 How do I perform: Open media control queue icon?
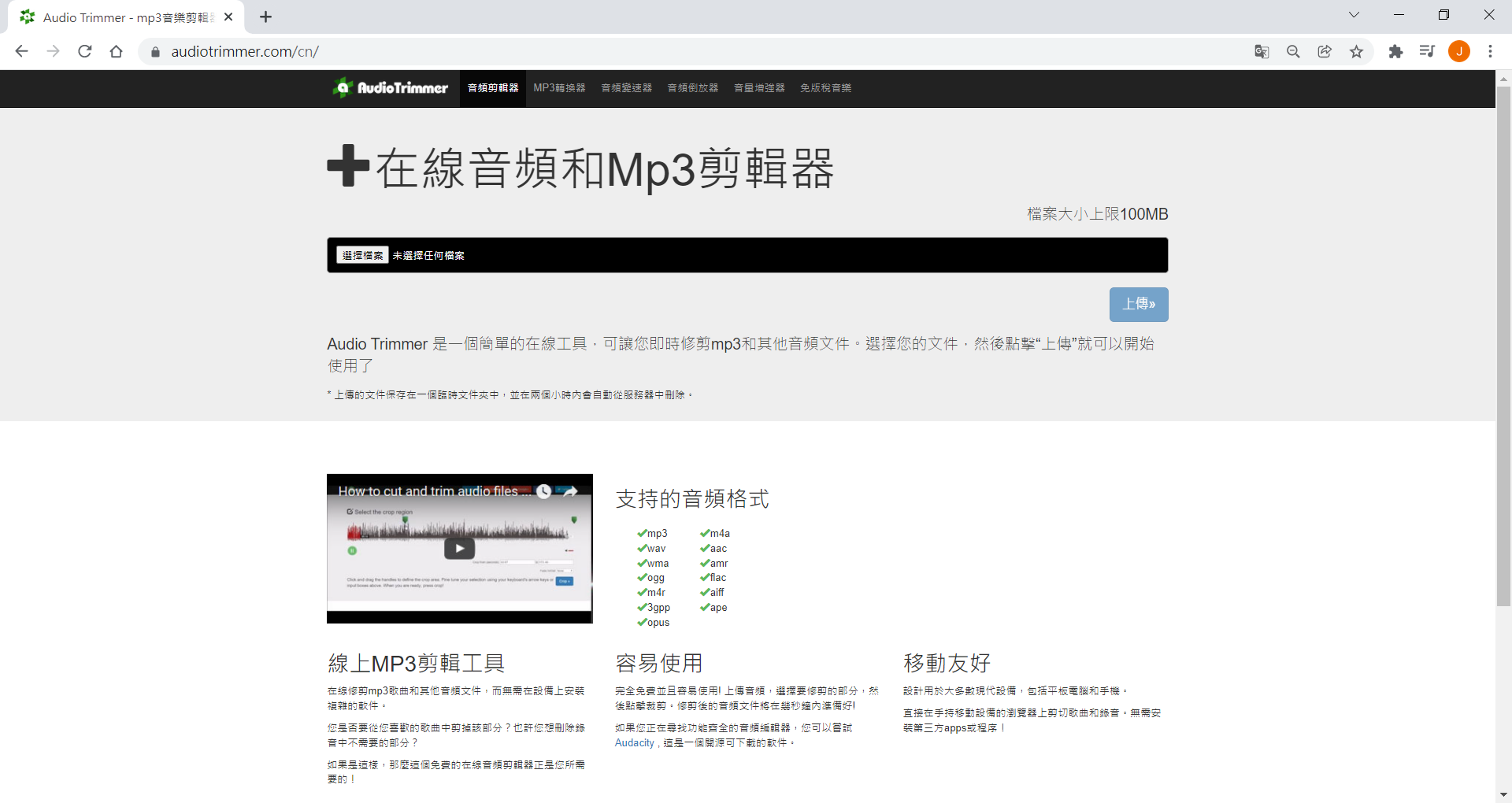(1427, 51)
